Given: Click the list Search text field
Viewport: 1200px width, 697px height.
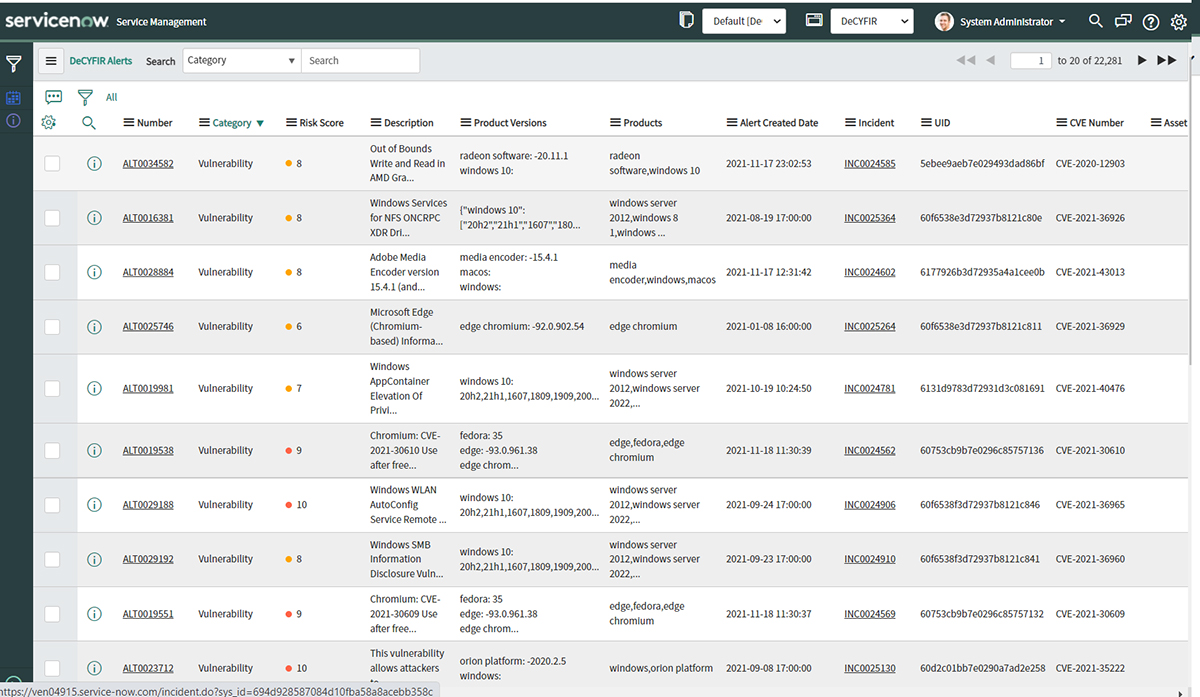Looking at the screenshot, I should click(x=360, y=61).
